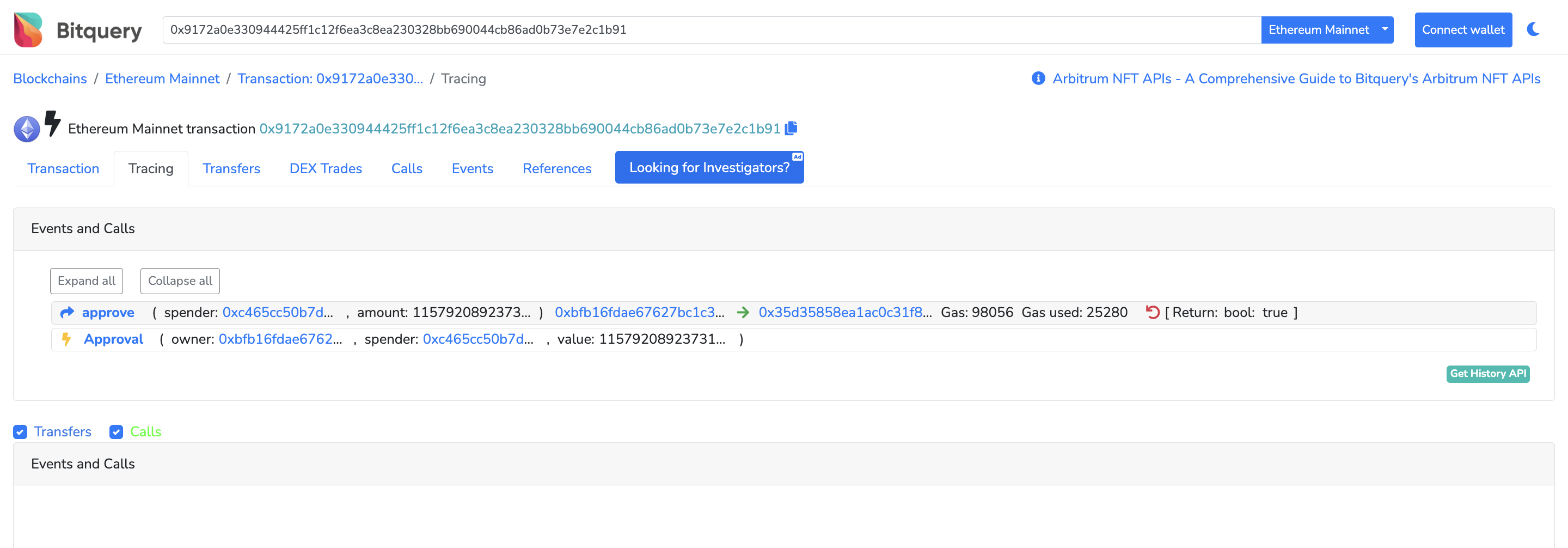Click the blue call arrow icon before approve
This screenshot has width=1568, height=548.
click(67, 312)
